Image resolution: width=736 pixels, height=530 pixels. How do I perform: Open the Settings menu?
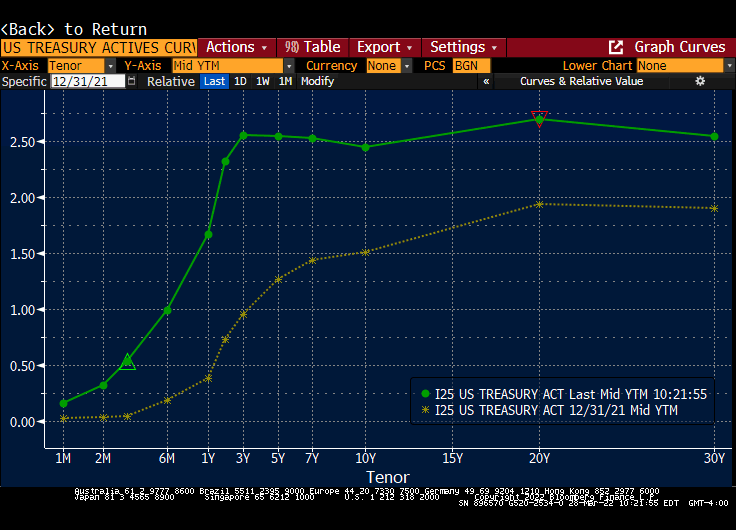tap(463, 47)
